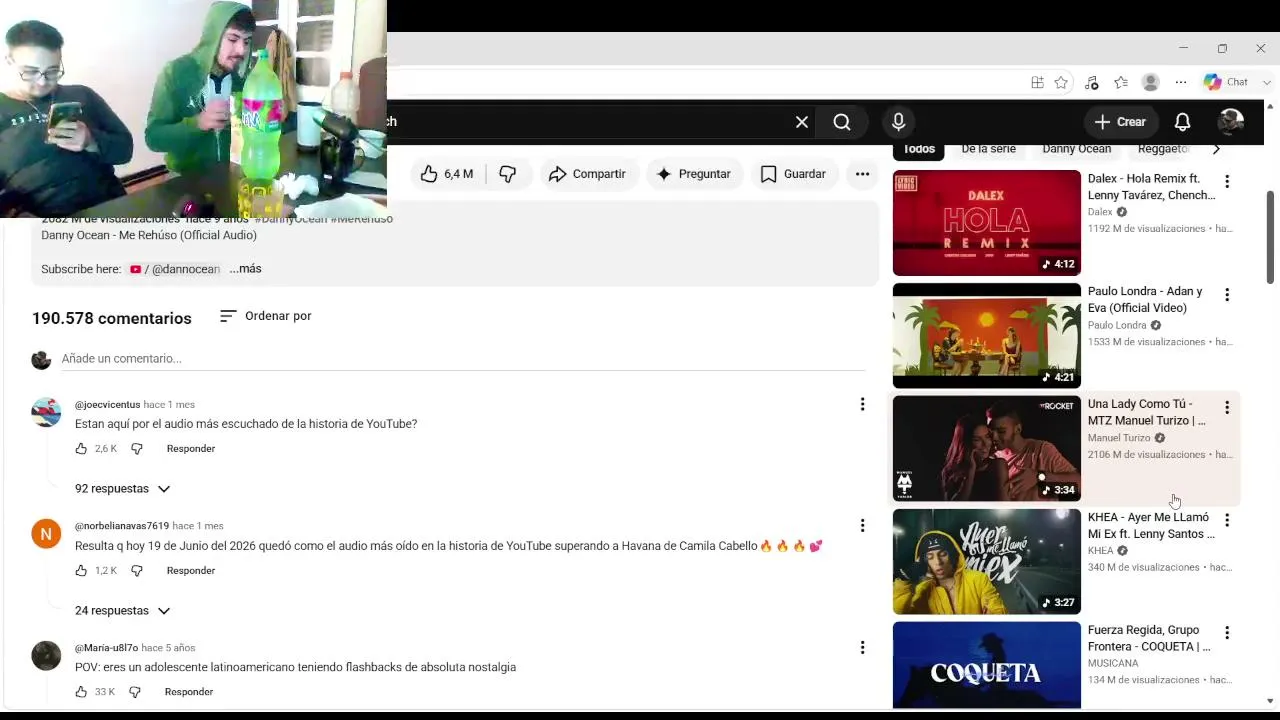1280x720 pixels.
Task: Click the scrollbar down arrow
Action: coord(1271,701)
